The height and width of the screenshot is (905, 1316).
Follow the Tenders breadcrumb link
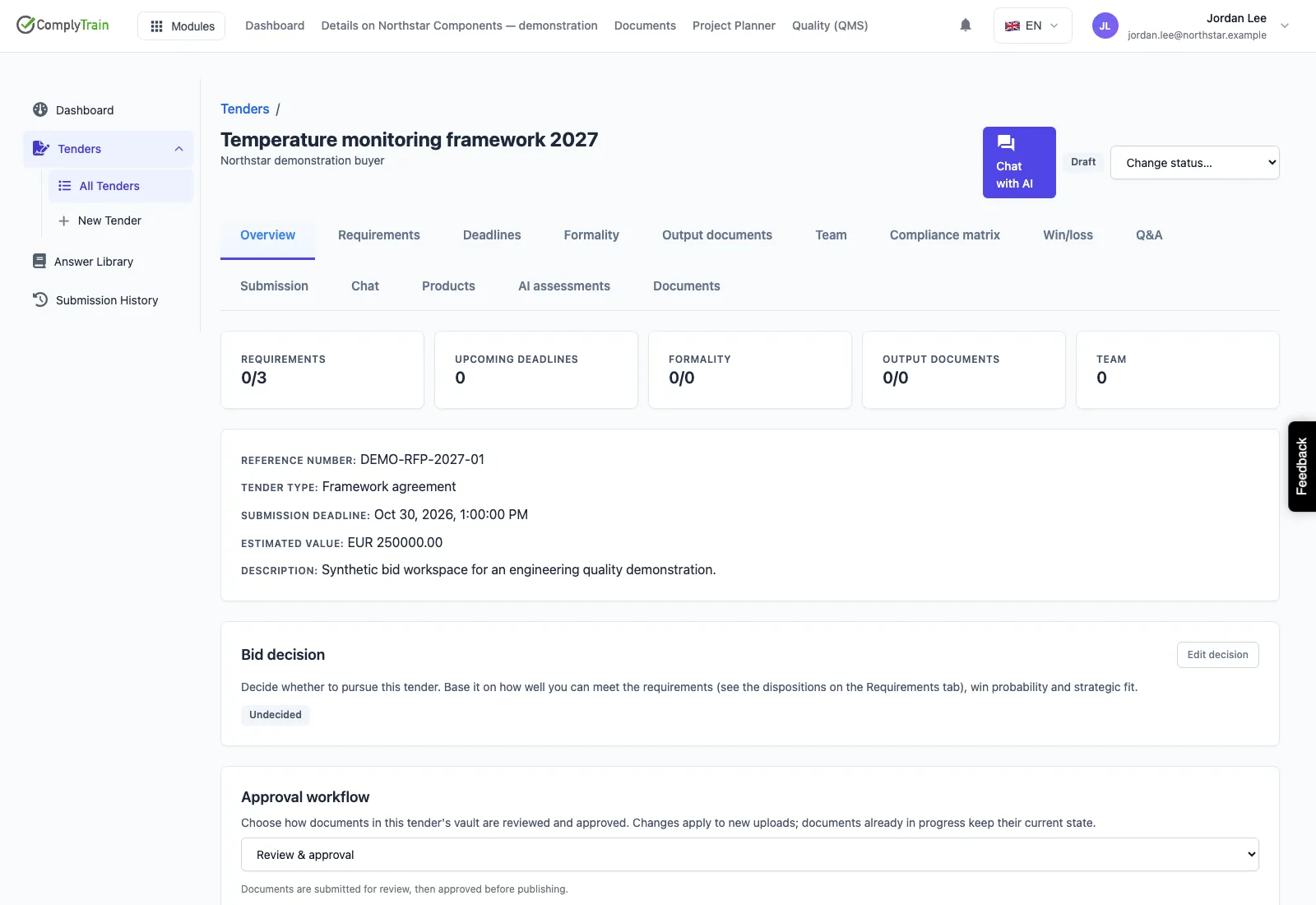[x=244, y=109]
